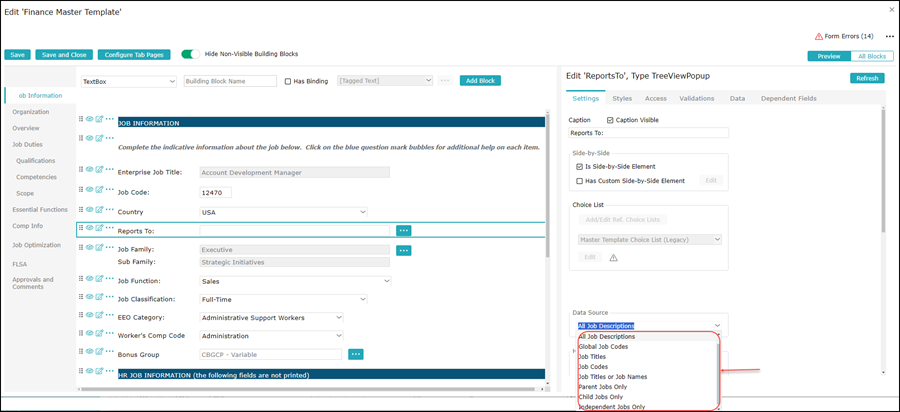Click warning triangle beside Choice List Edit
The image size is (900, 412).
tap(613, 258)
